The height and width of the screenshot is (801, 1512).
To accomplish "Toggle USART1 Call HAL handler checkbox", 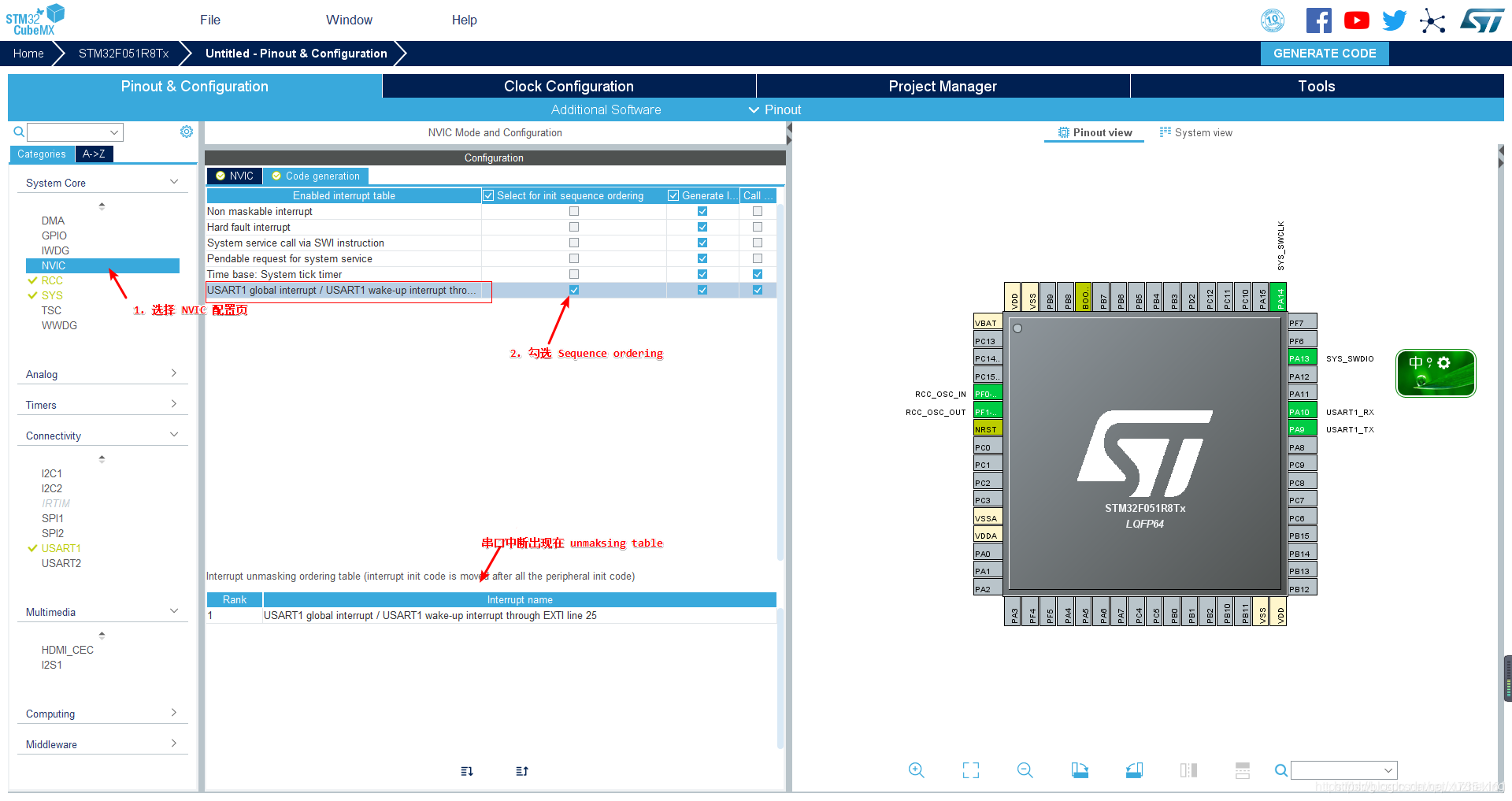I will (758, 290).
